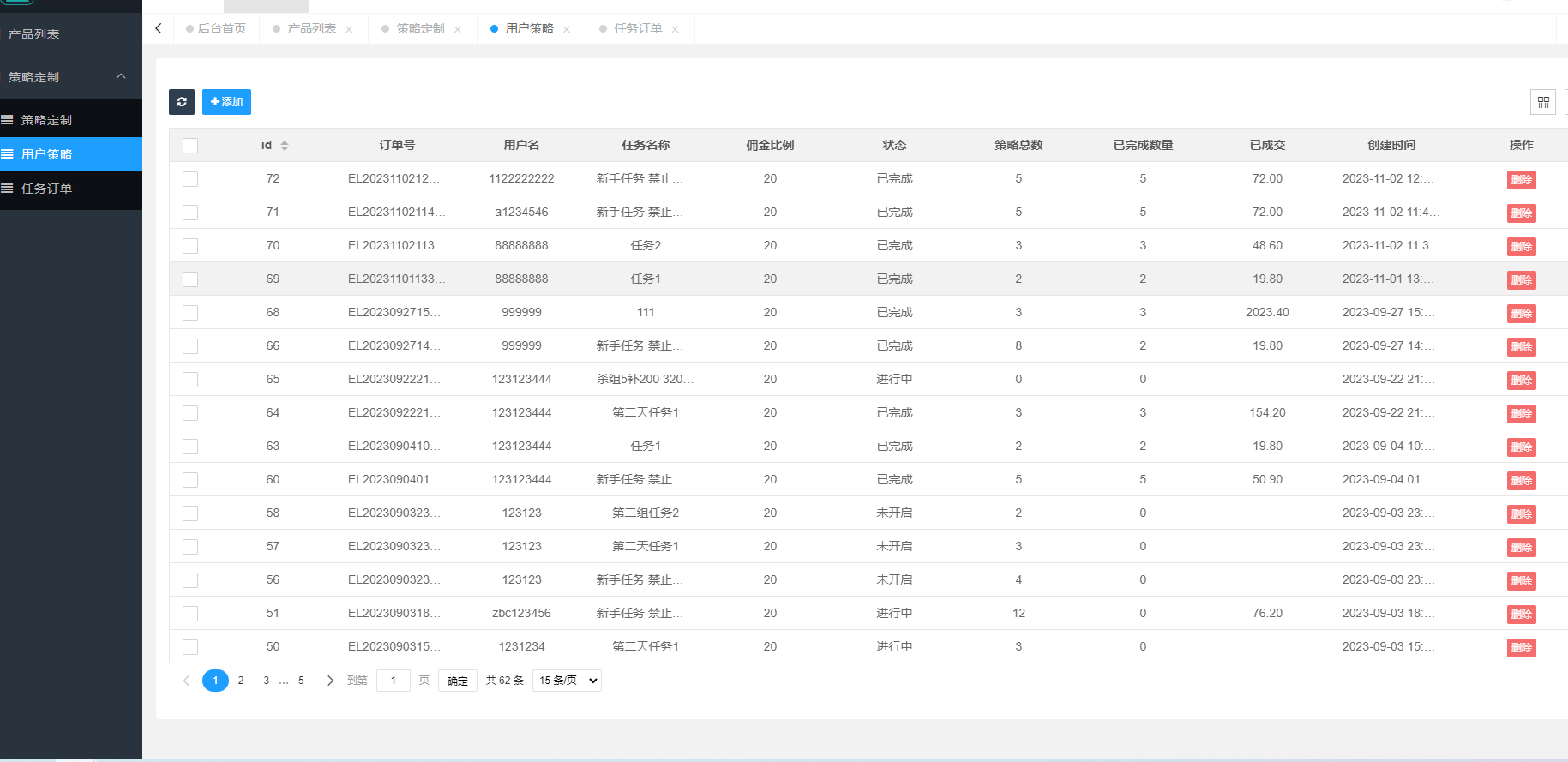The image size is (1568, 762).
Task: Switch to the 产品列表 tab
Action: tap(311, 28)
